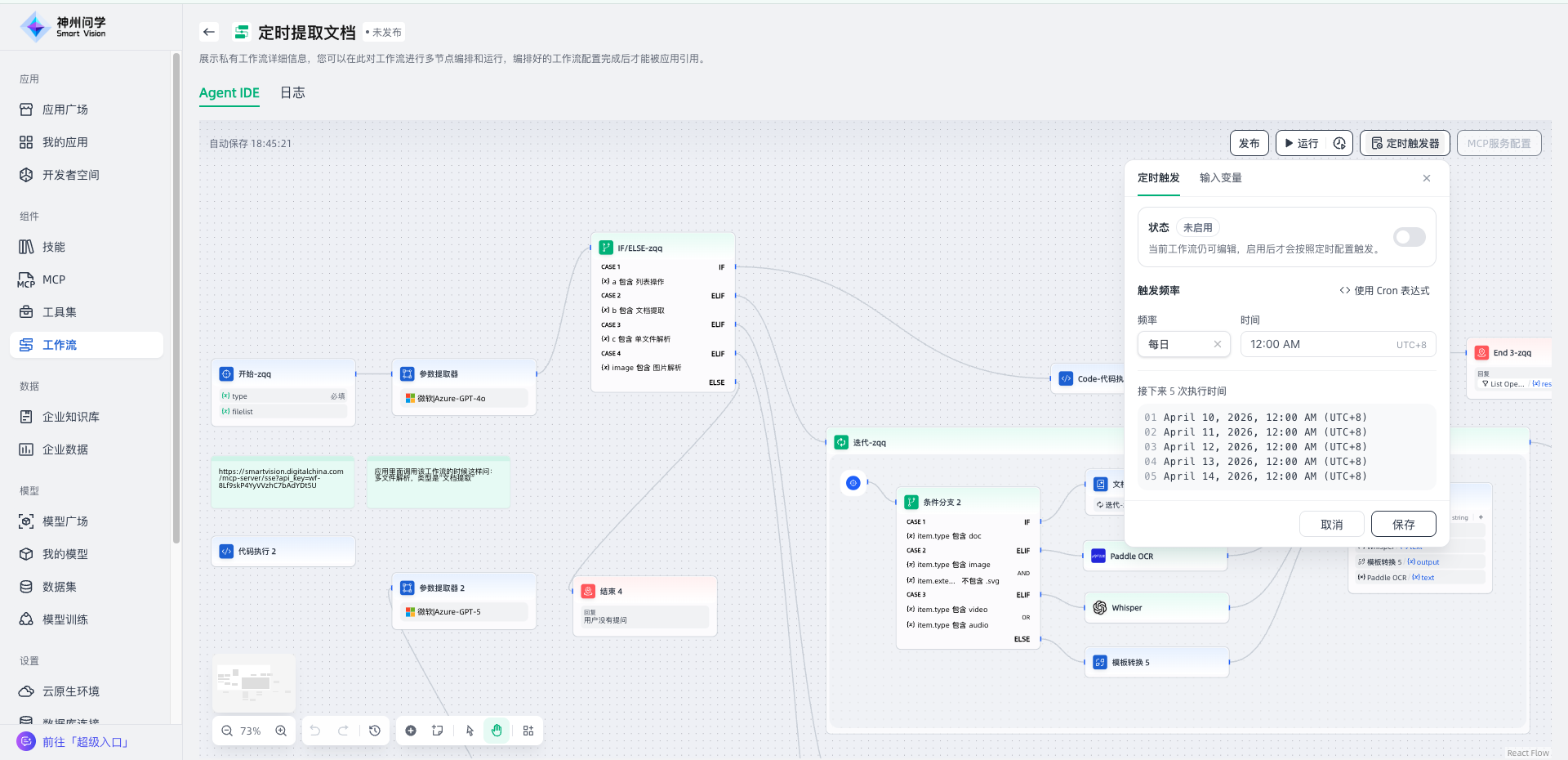This screenshot has height=760, width=1568.
Task: Zoom out the canvas with the minus magnifier
Action: [227, 731]
